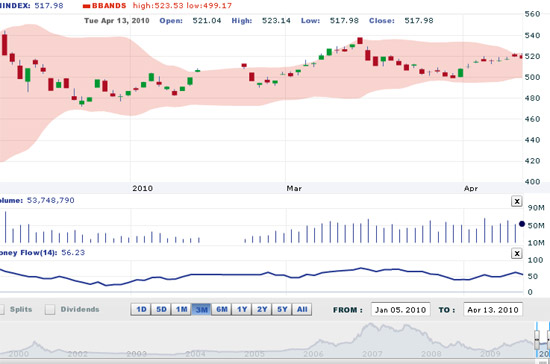
Task: Select the 1D time range
Action: (x=141, y=310)
